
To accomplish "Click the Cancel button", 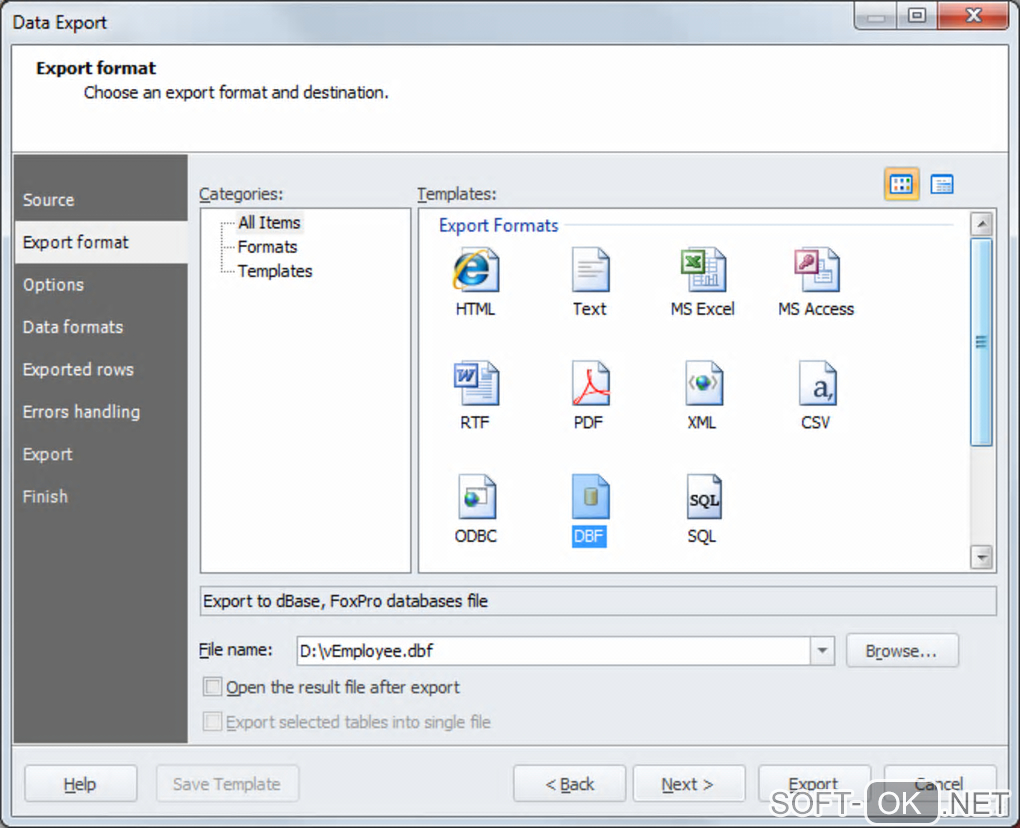I will pos(939,783).
